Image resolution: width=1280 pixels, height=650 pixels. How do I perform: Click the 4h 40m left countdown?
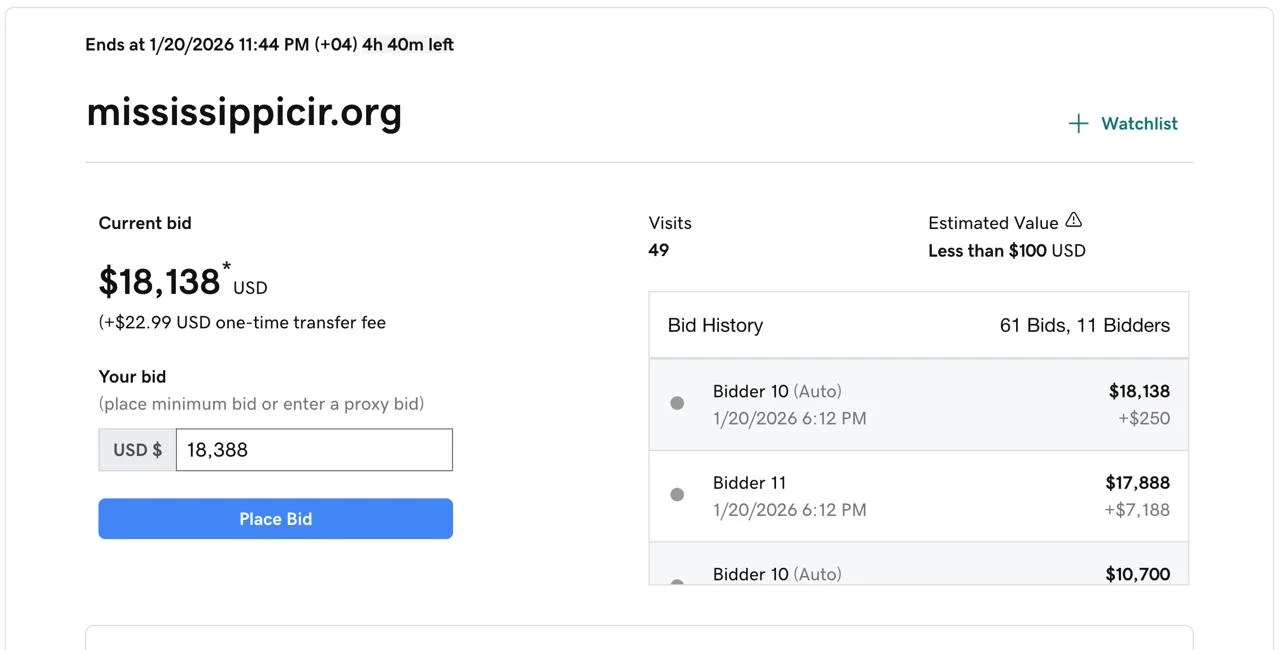coord(408,45)
